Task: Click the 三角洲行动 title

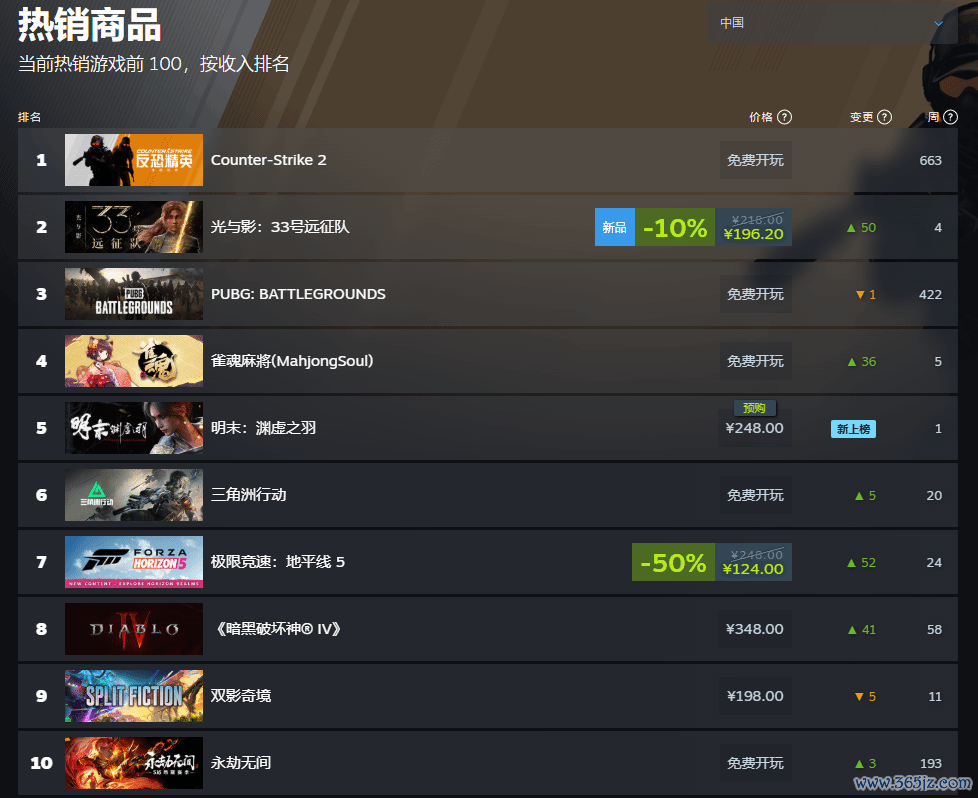Action: (248, 495)
